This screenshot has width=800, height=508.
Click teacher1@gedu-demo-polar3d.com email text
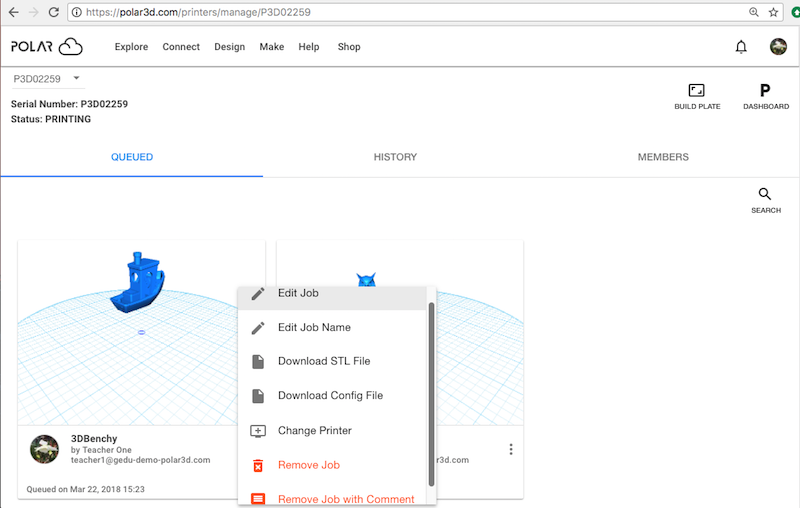(140, 460)
